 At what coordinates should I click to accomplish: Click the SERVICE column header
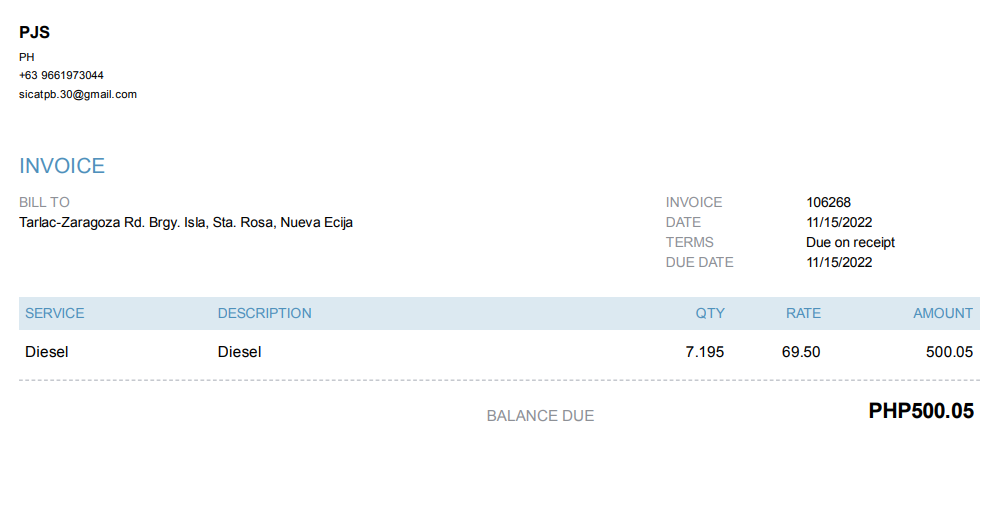click(x=55, y=313)
